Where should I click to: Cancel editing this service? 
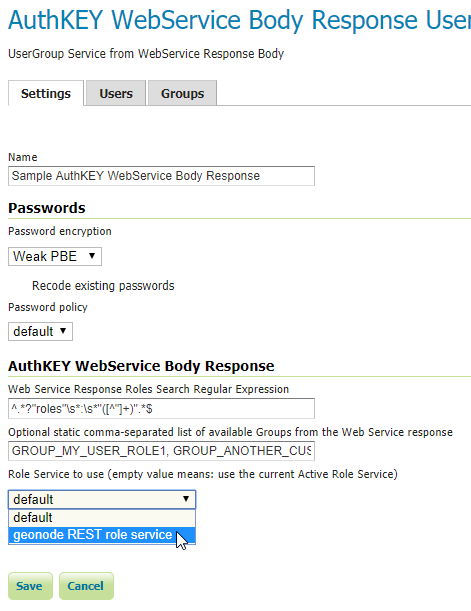click(86, 586)
